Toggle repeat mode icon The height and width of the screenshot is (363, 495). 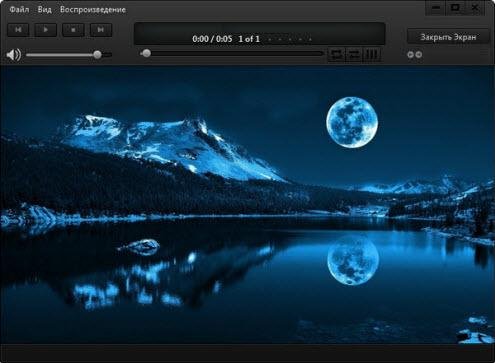tap(336, 54)
